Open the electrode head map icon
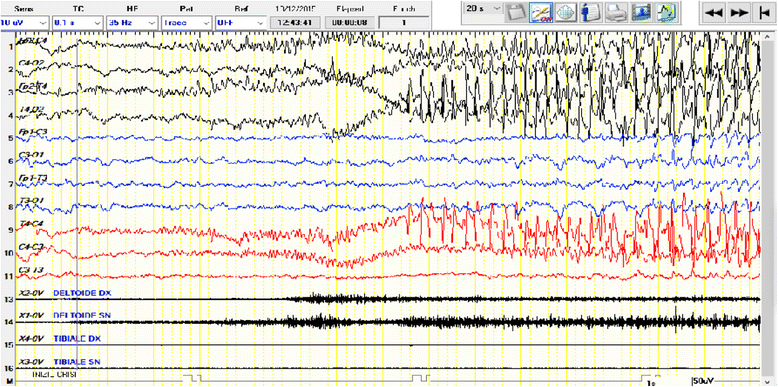 (x=565, y=12)
